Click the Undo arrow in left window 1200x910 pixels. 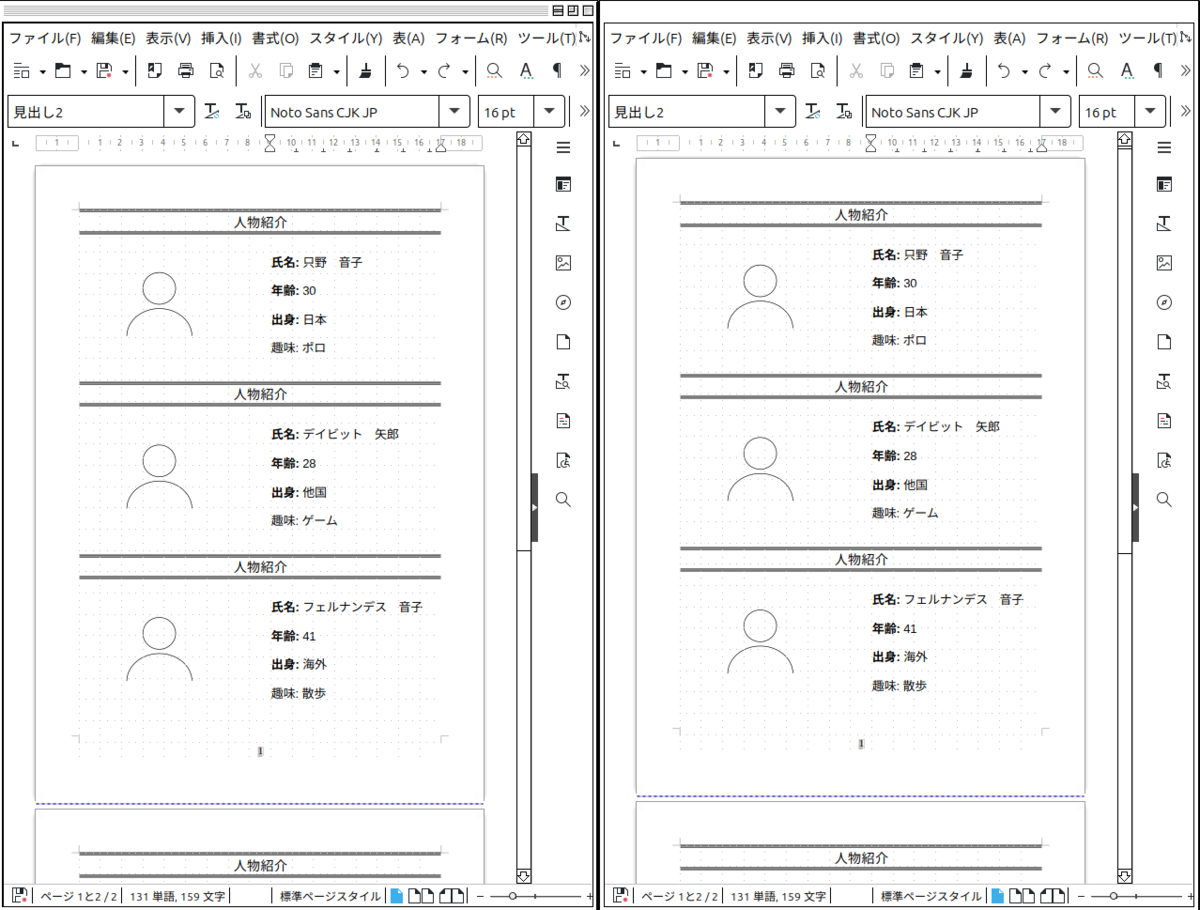(403, 71)
